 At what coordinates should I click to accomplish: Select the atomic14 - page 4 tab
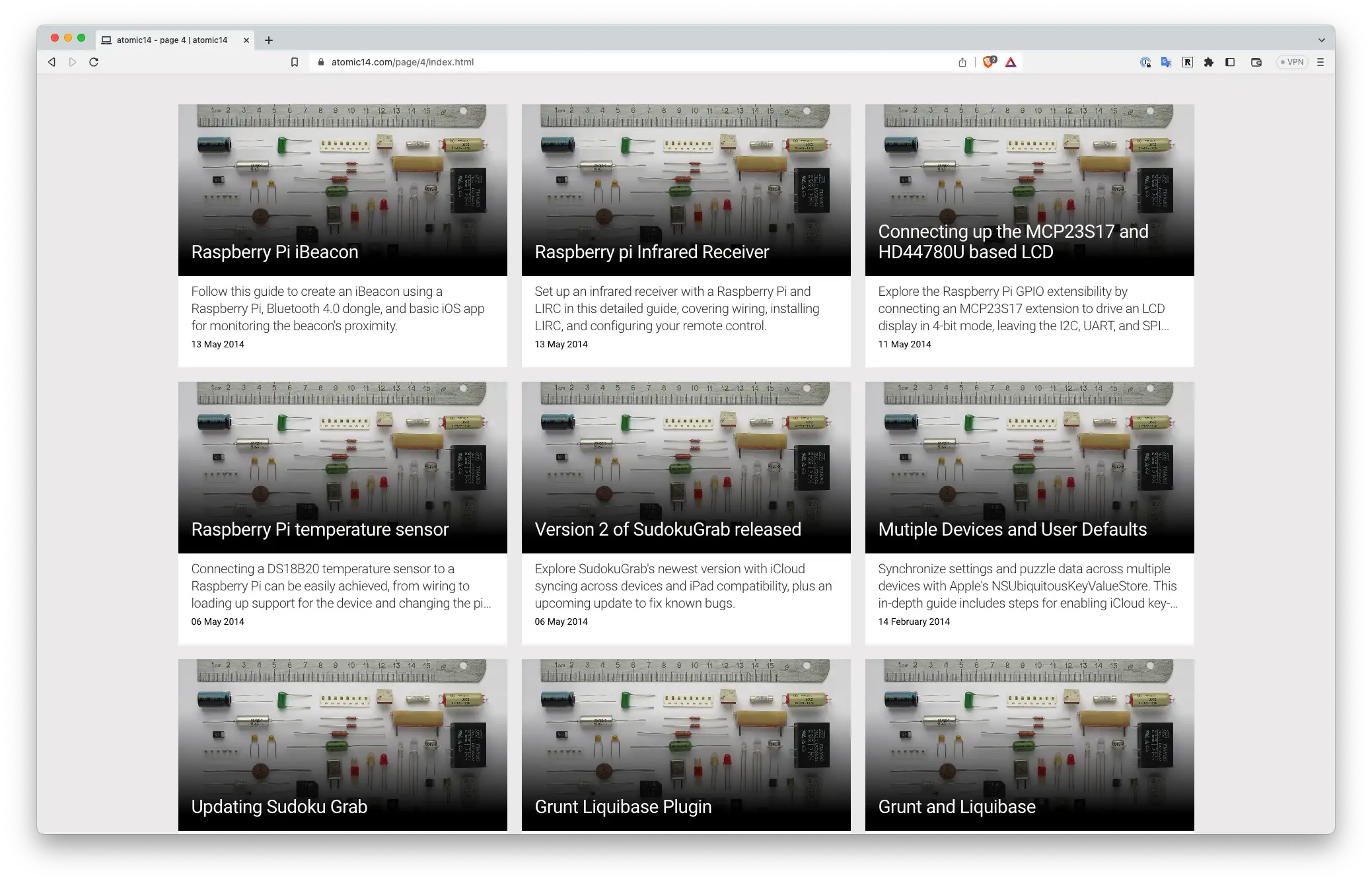[x=172, y=40]
